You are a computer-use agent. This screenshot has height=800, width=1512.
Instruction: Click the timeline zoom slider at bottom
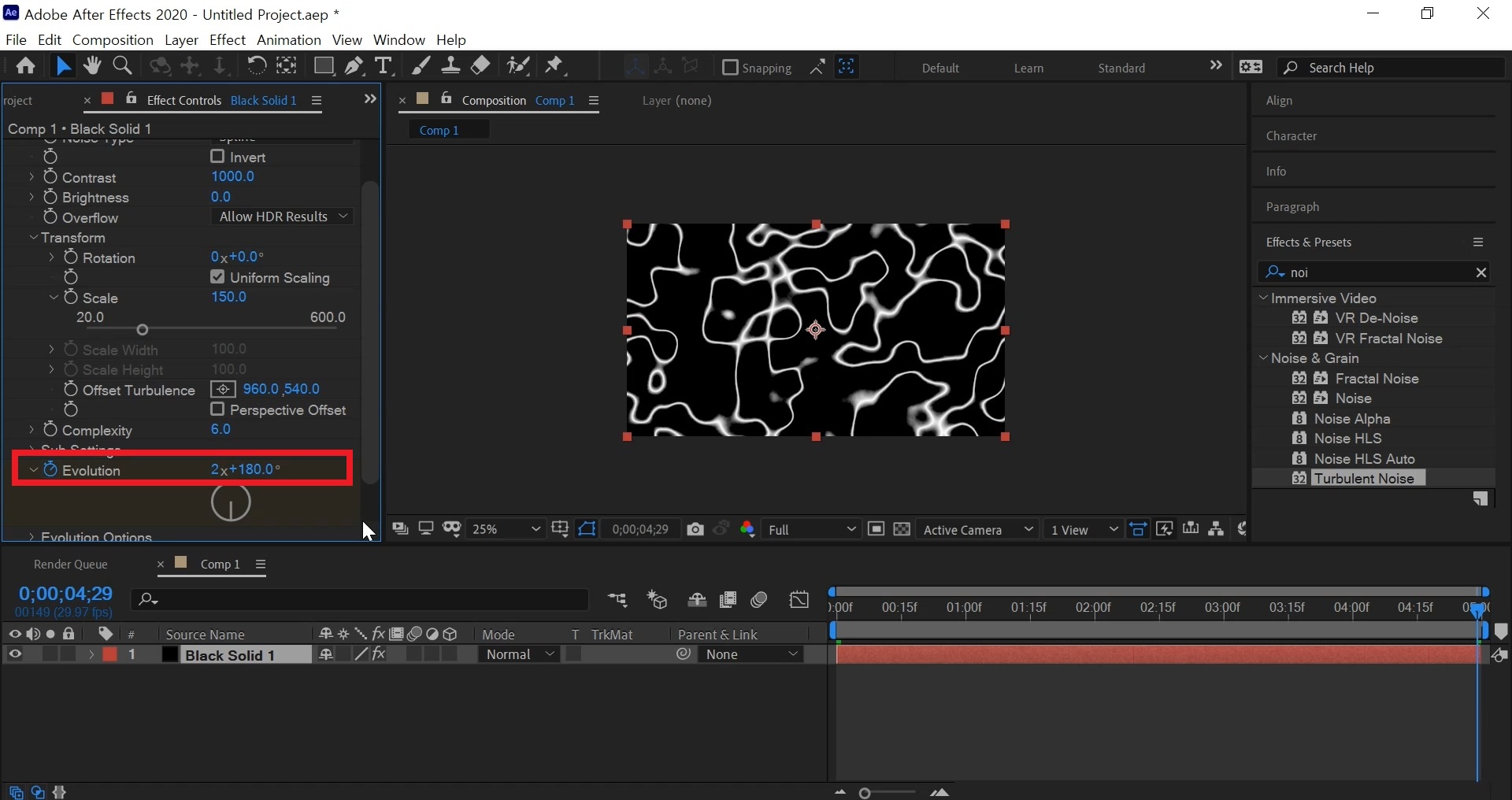pos(865,793)
